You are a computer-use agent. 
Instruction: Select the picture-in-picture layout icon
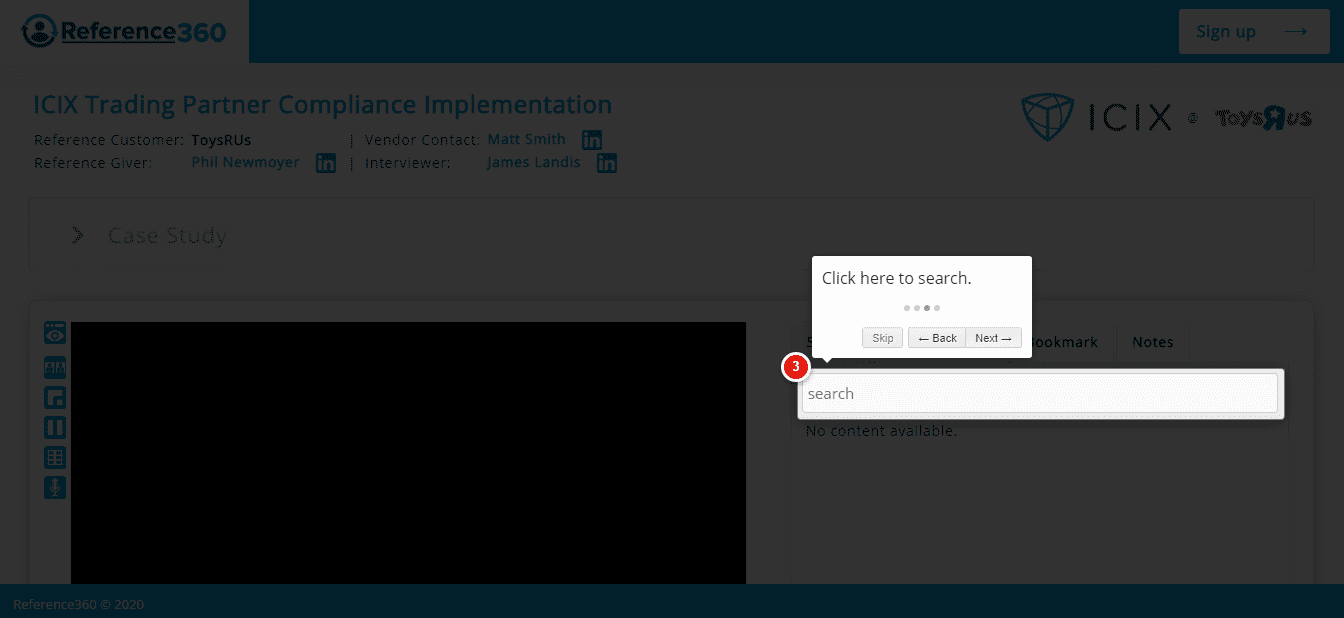pos(55,397)
